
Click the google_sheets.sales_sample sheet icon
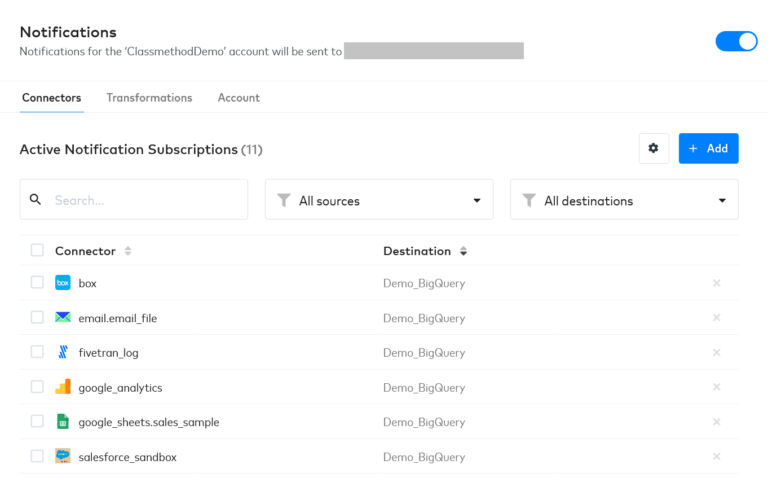click(63, 422)
